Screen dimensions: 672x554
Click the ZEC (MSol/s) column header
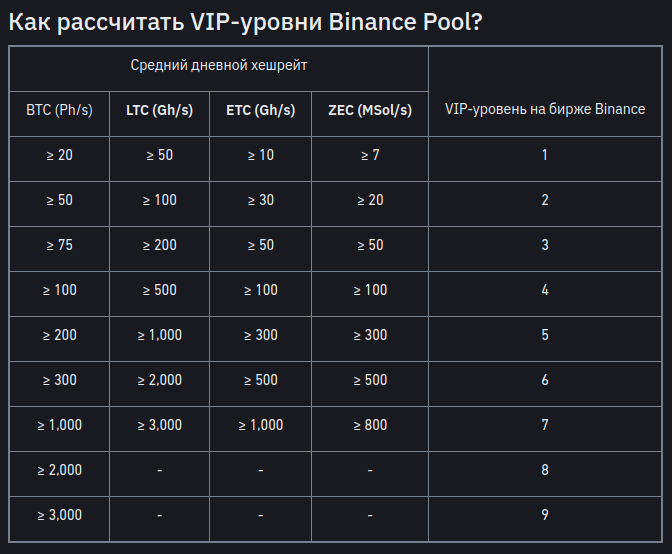point(369,110)
